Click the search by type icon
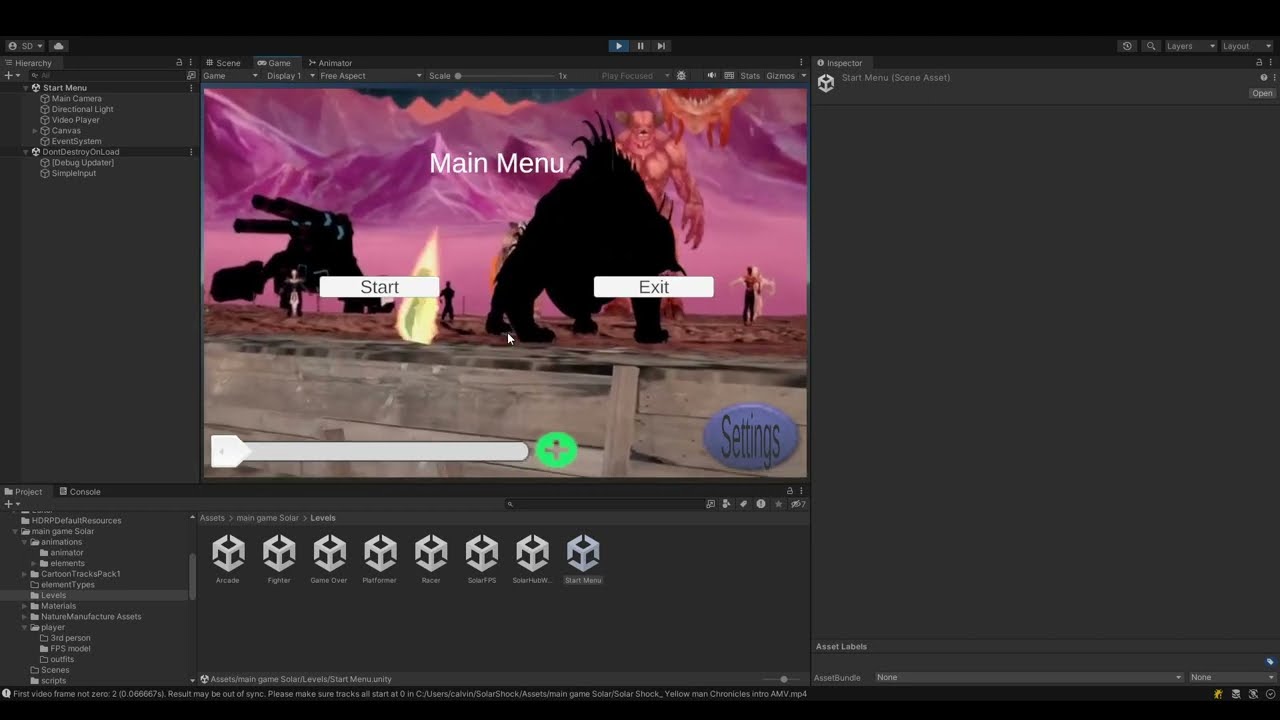1280x720 pixels. pos(727,504)
